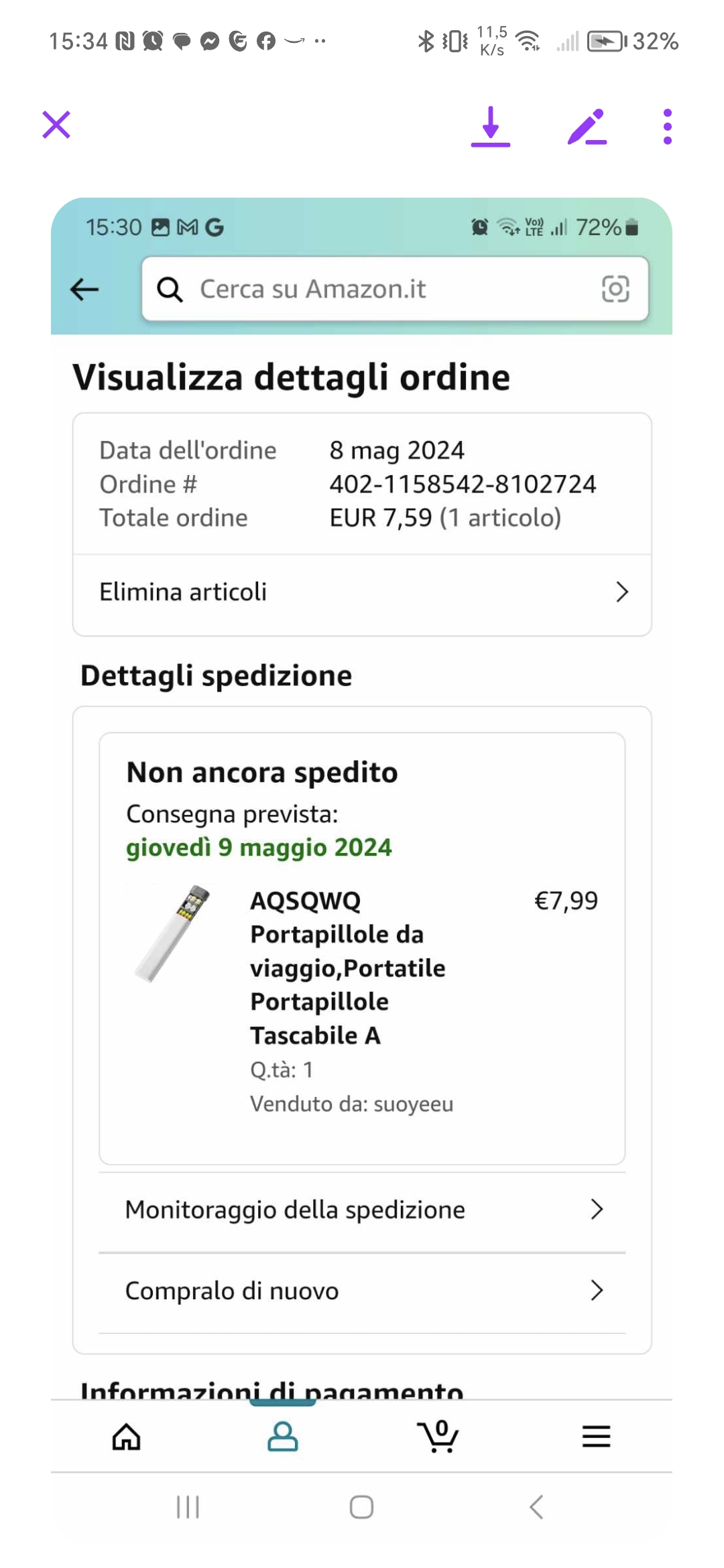Viewport: 724px width, 1568px height.
Task: Tap chevron next to Compralo di nuovo
Action: (x=597, y=1290)
